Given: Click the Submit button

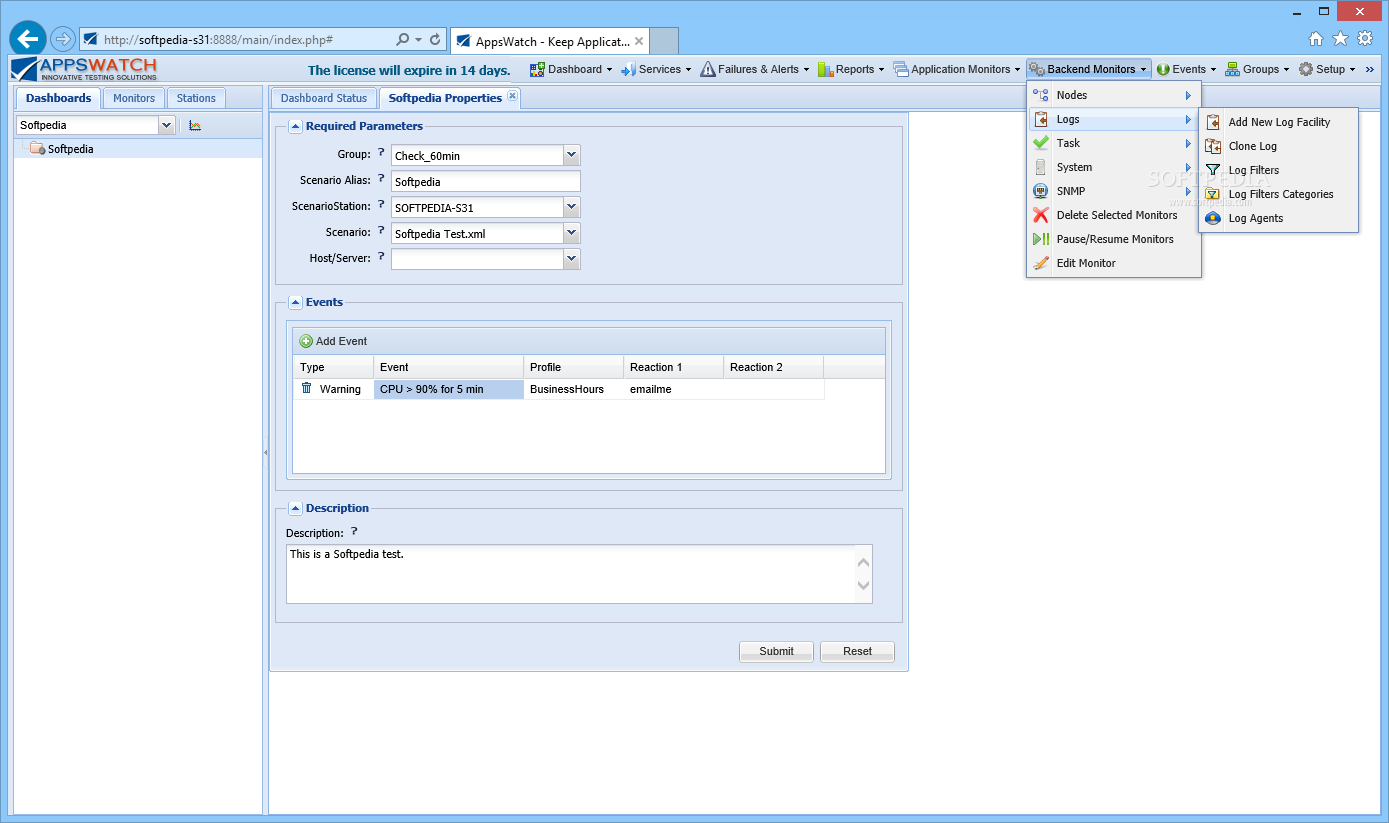Looking at the screenshot, I should click(x=776, y=651).
